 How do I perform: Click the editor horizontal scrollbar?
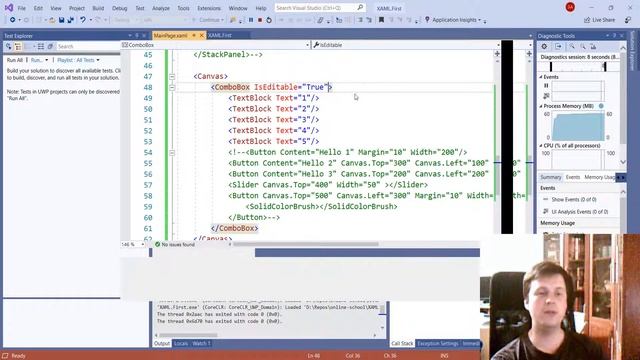(306, 244)
